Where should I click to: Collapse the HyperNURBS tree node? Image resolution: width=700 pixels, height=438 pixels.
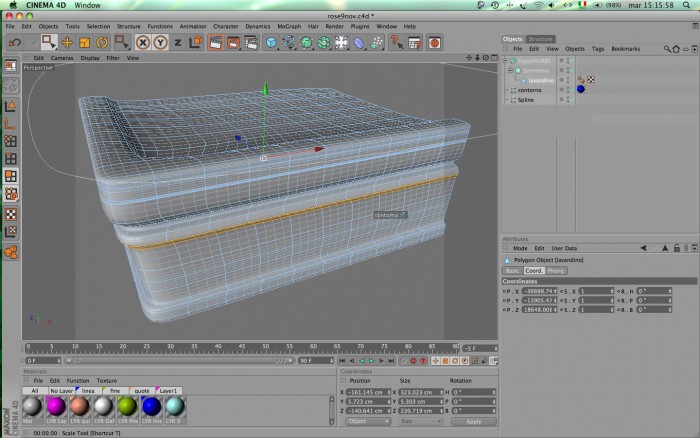[505, 60]
